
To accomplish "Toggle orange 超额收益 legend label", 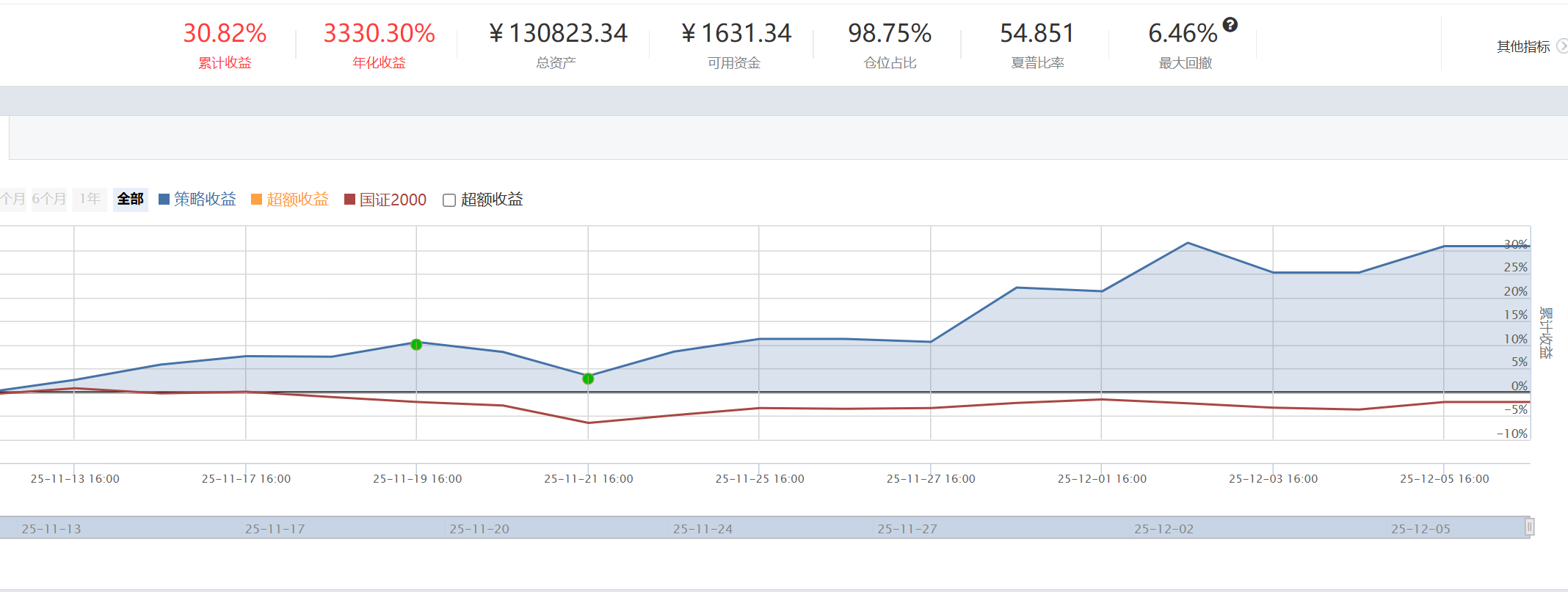I will pyautogui.click(x=297, y=200).
